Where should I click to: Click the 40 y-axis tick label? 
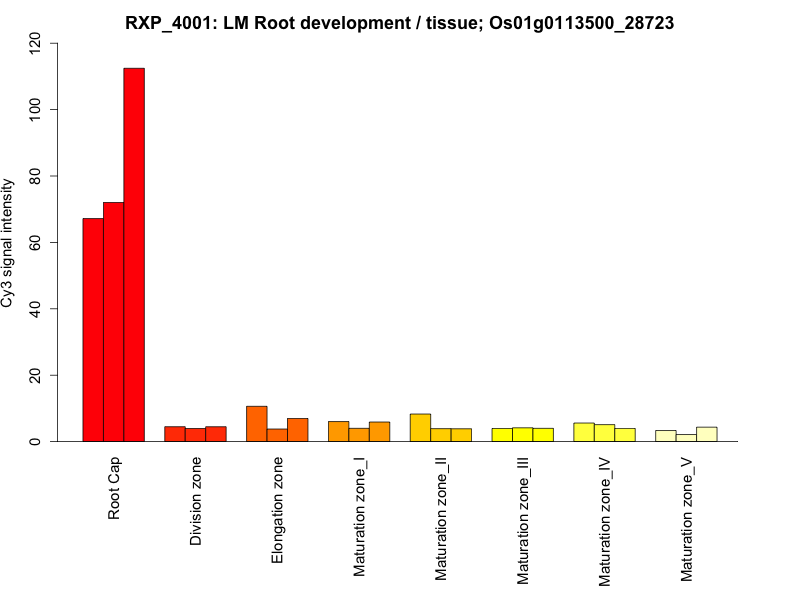pyautogui.click(x=36, y=309)
